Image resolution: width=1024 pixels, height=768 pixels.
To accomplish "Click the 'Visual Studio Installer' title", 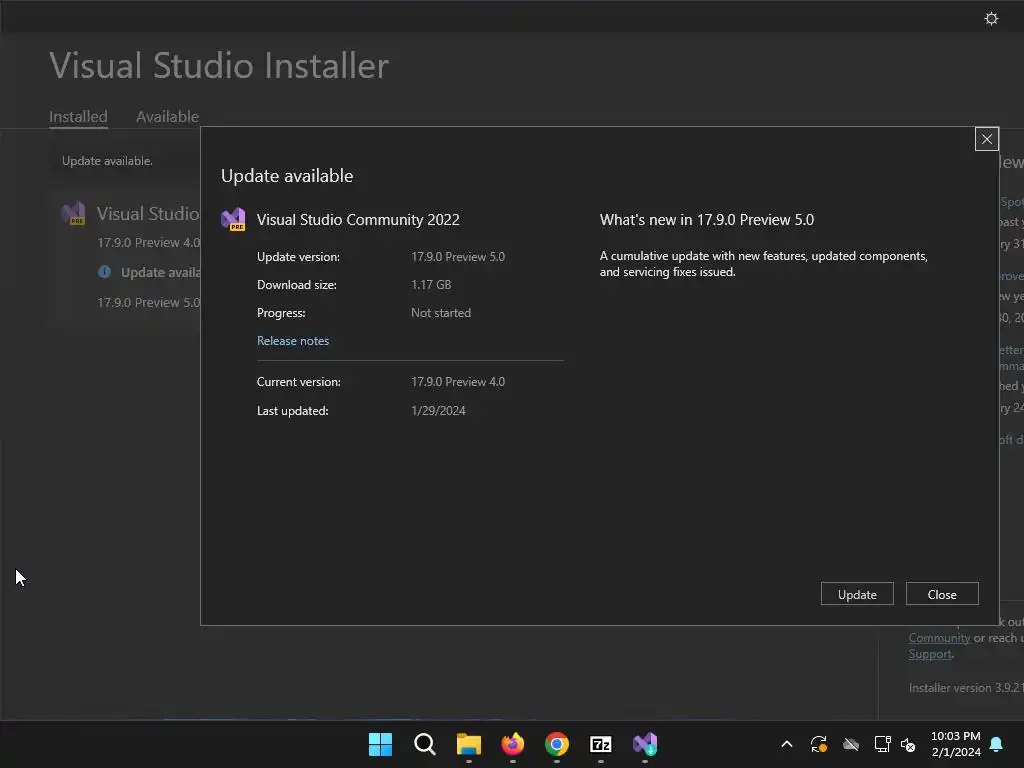I will point(219,65).
